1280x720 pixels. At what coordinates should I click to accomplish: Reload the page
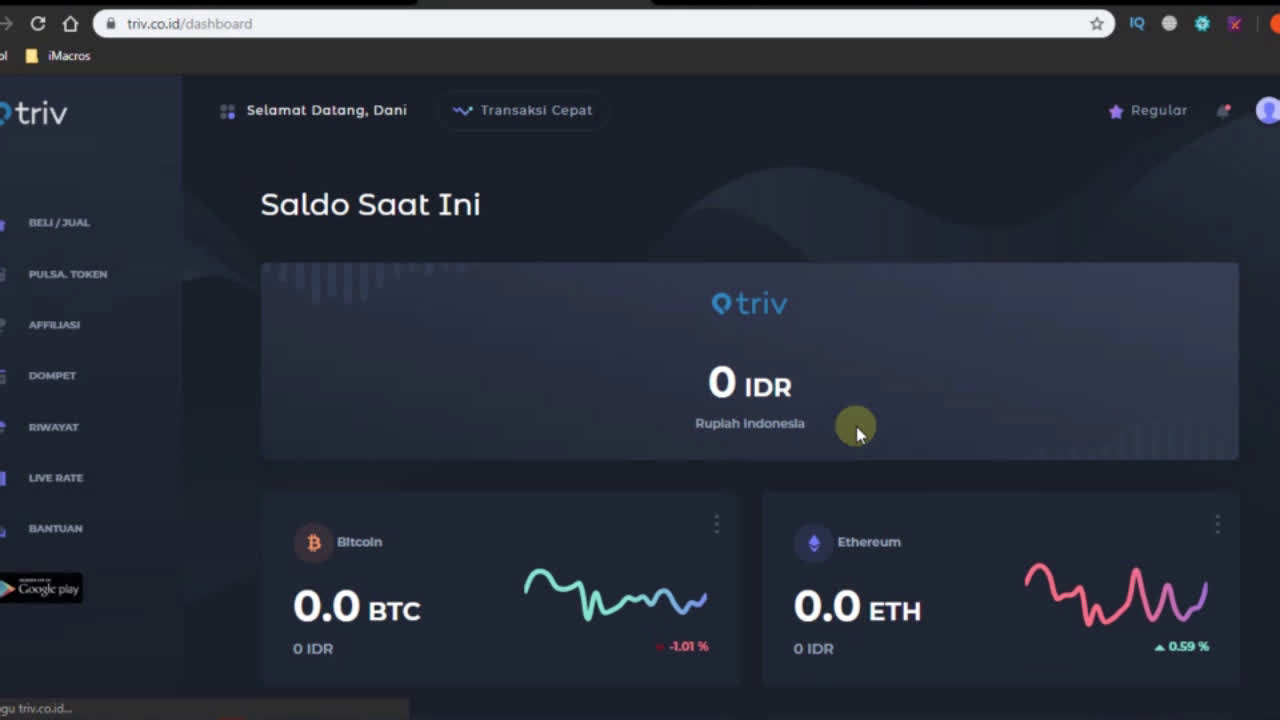[x=38, y=24]
